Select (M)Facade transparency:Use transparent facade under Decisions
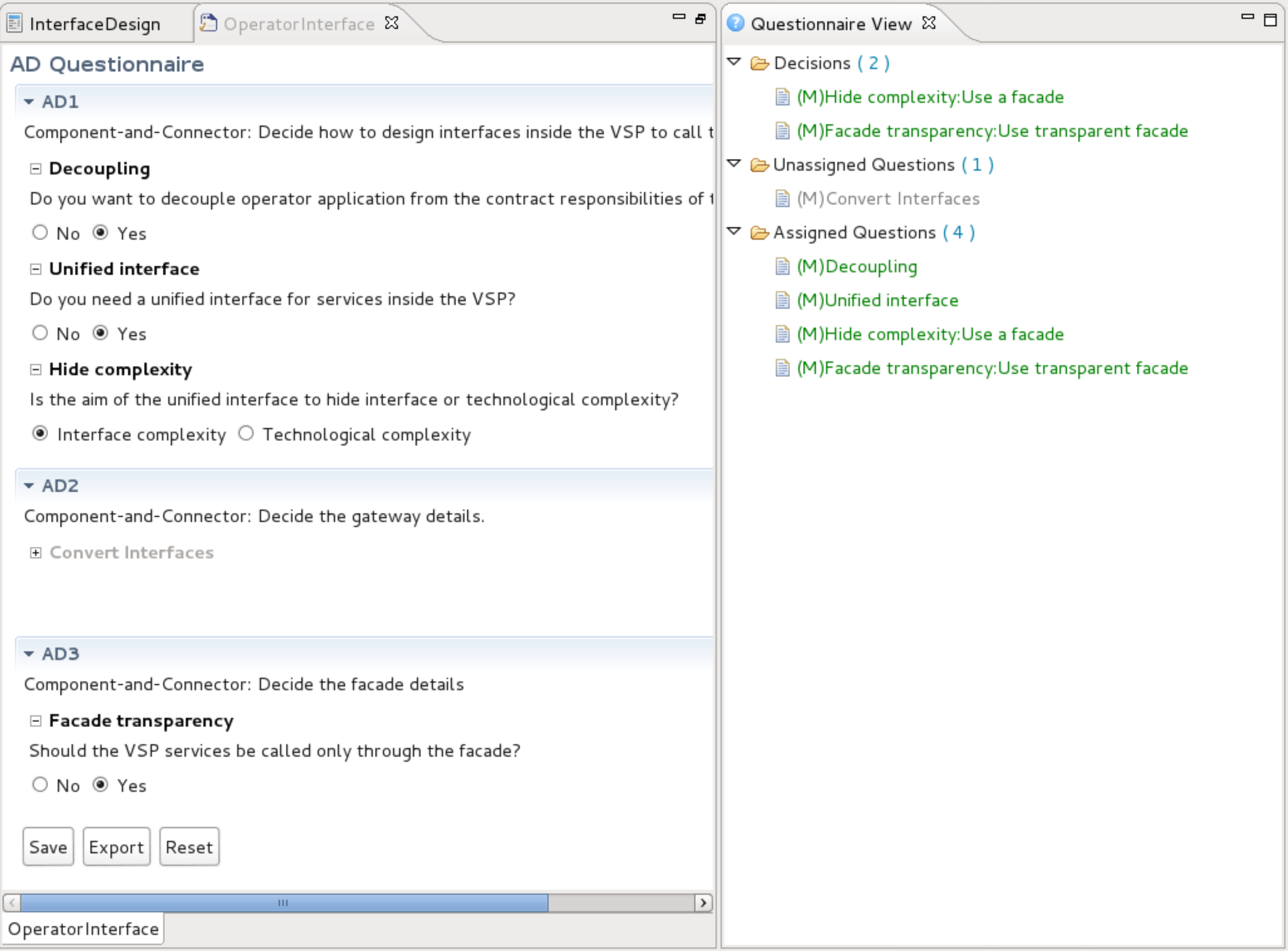 click(x=992, y=131)
